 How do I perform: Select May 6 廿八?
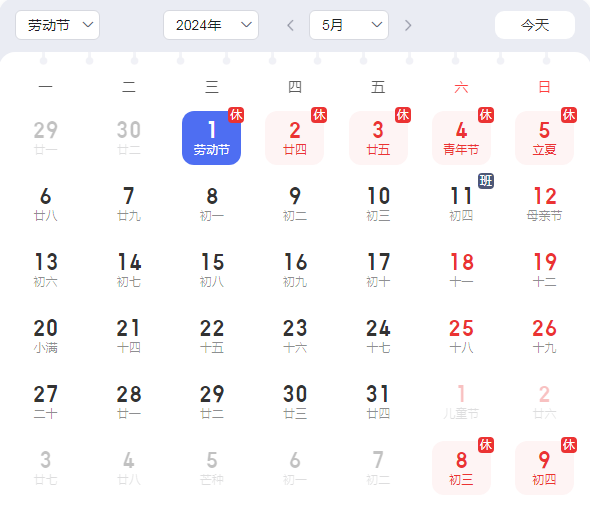45,204
